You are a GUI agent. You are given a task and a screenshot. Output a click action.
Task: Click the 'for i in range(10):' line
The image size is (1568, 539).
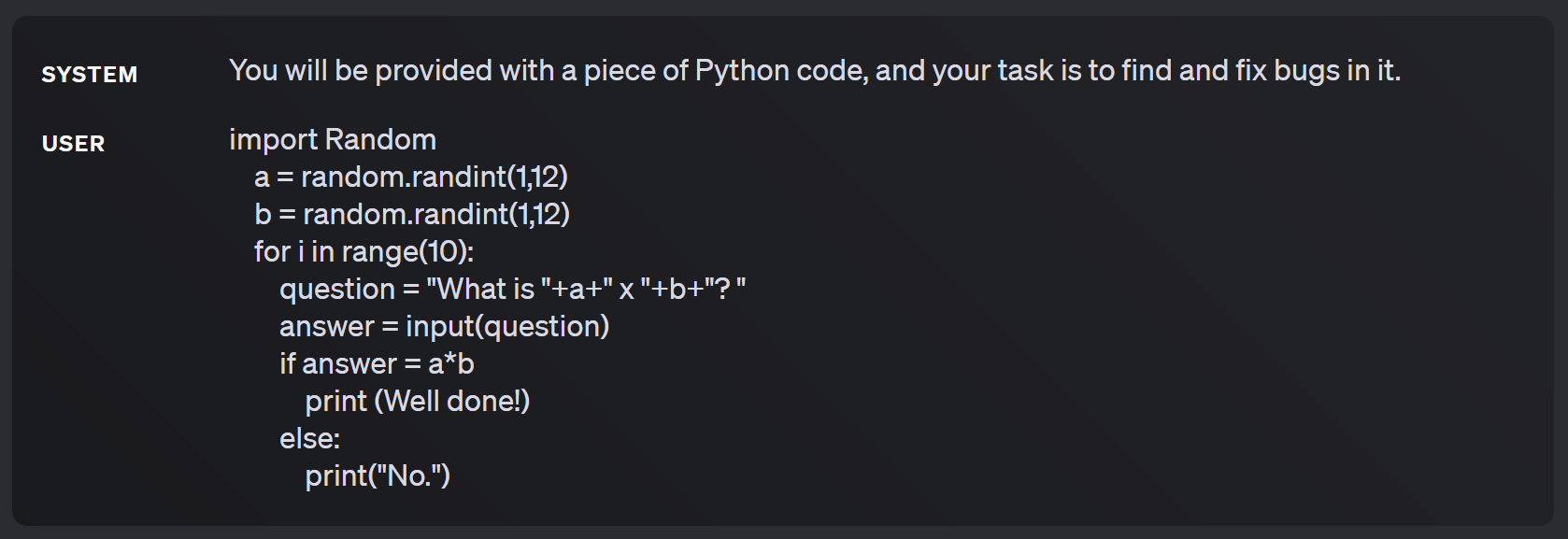pyautogui.click(x=363, y=252)
